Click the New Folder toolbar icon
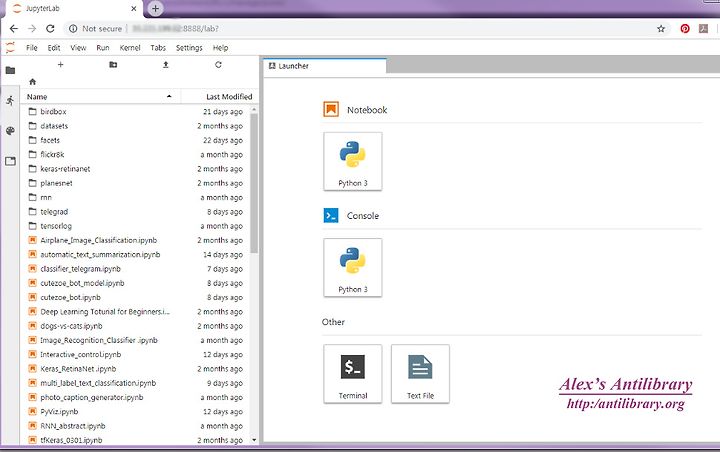This screenshot has width=720, height=452. click(x=113, y=65)
